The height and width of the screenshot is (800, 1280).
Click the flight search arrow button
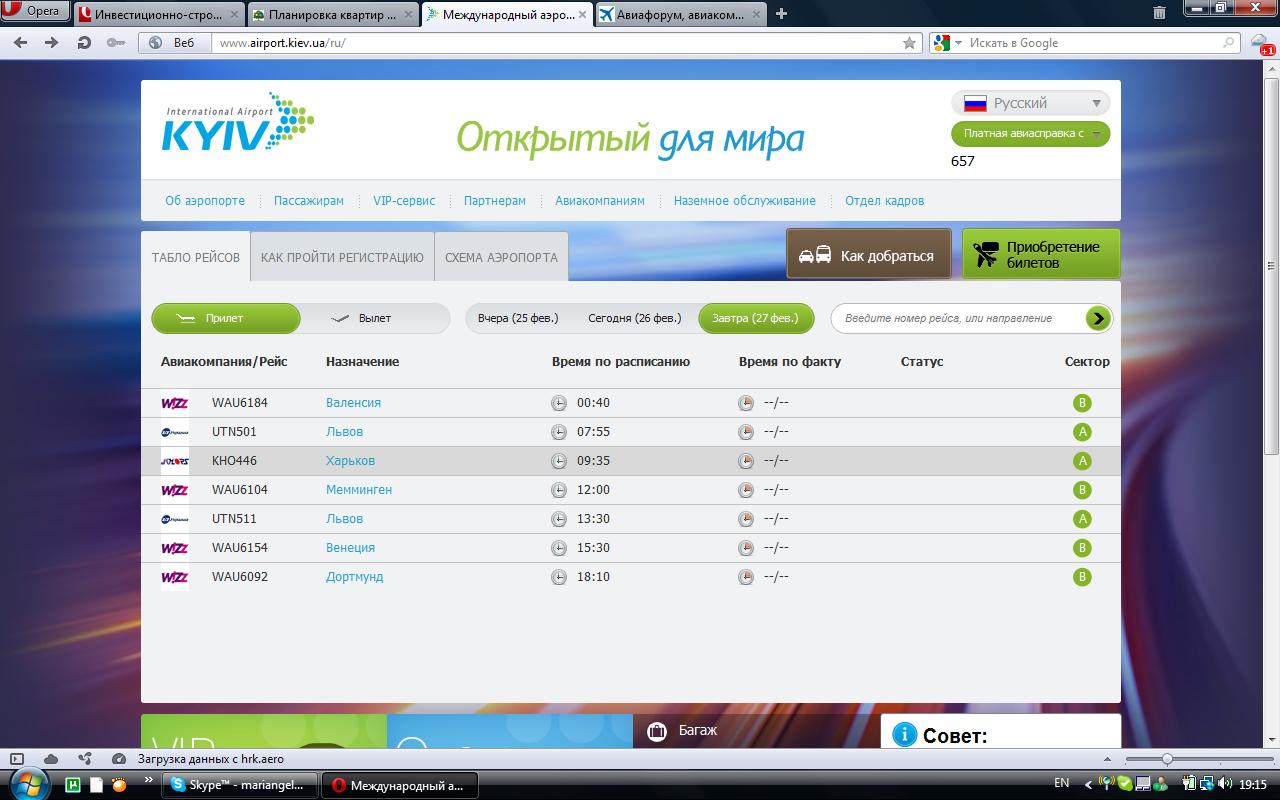point(1098,318)
